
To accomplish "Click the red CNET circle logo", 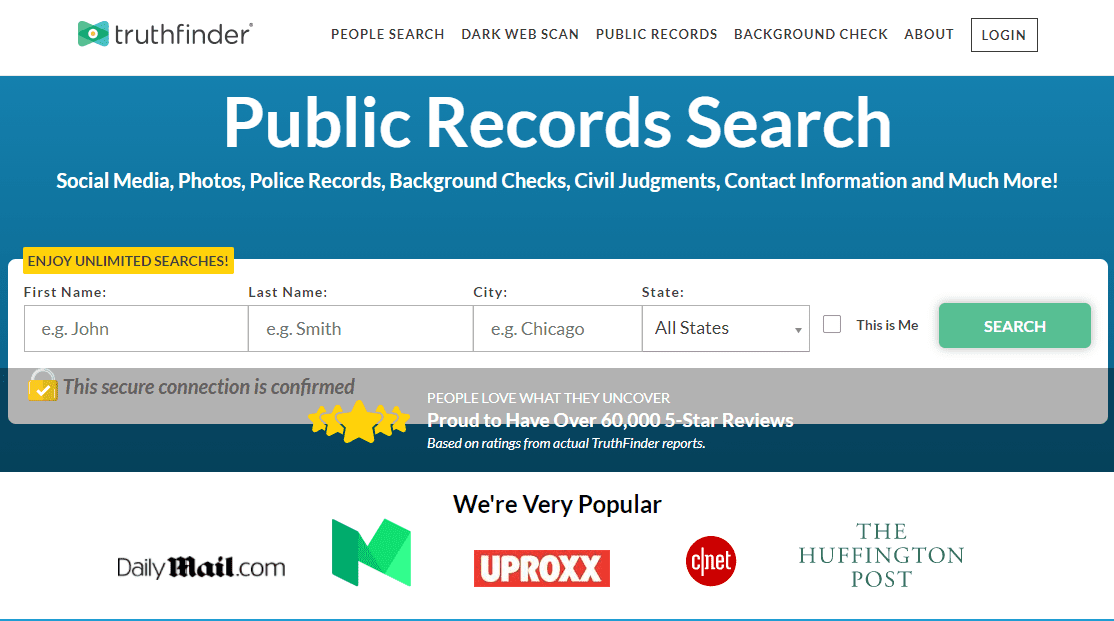I will point(711,561).
